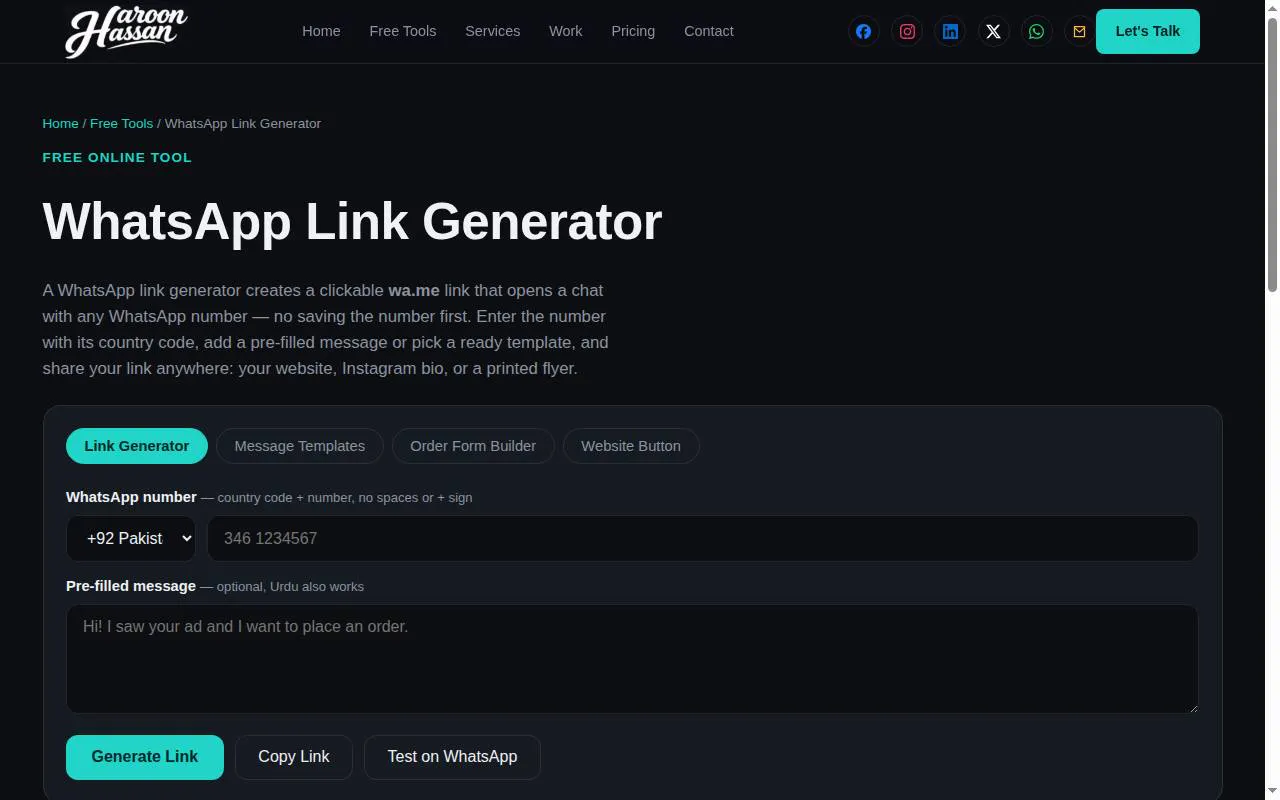Click the 'Pre-filled message' field label
Image resolution: width=1280 pixels, height=800 pixels.
[x=131, y=586]
